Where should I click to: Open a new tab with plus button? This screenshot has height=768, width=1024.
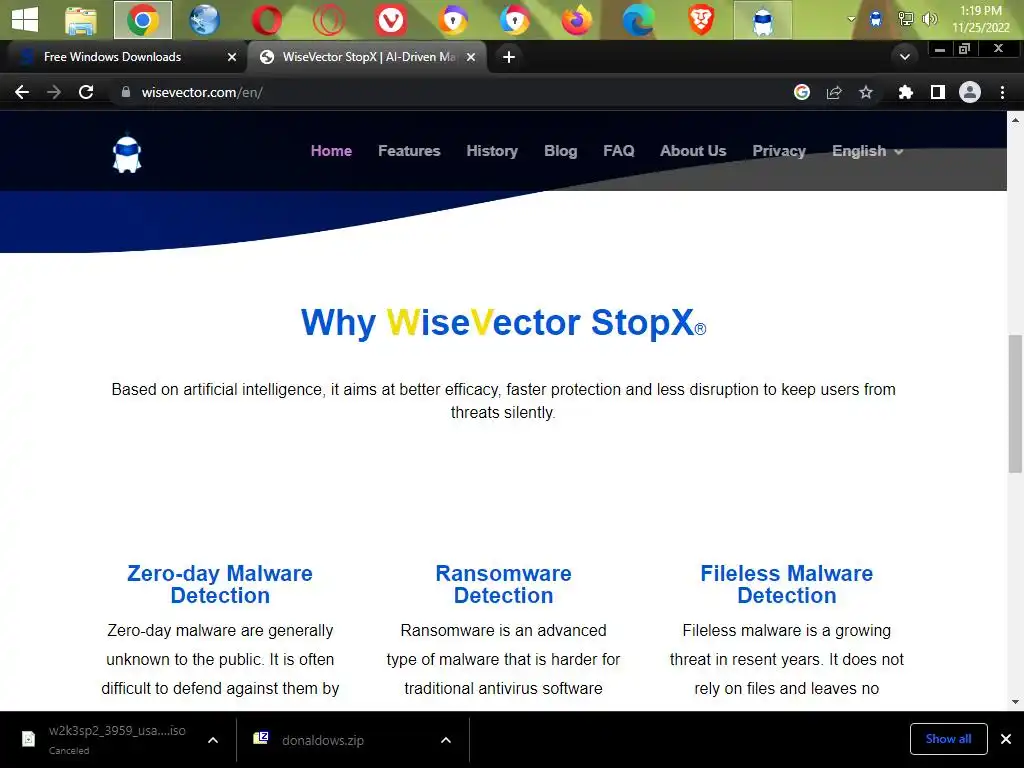(509, 57)
